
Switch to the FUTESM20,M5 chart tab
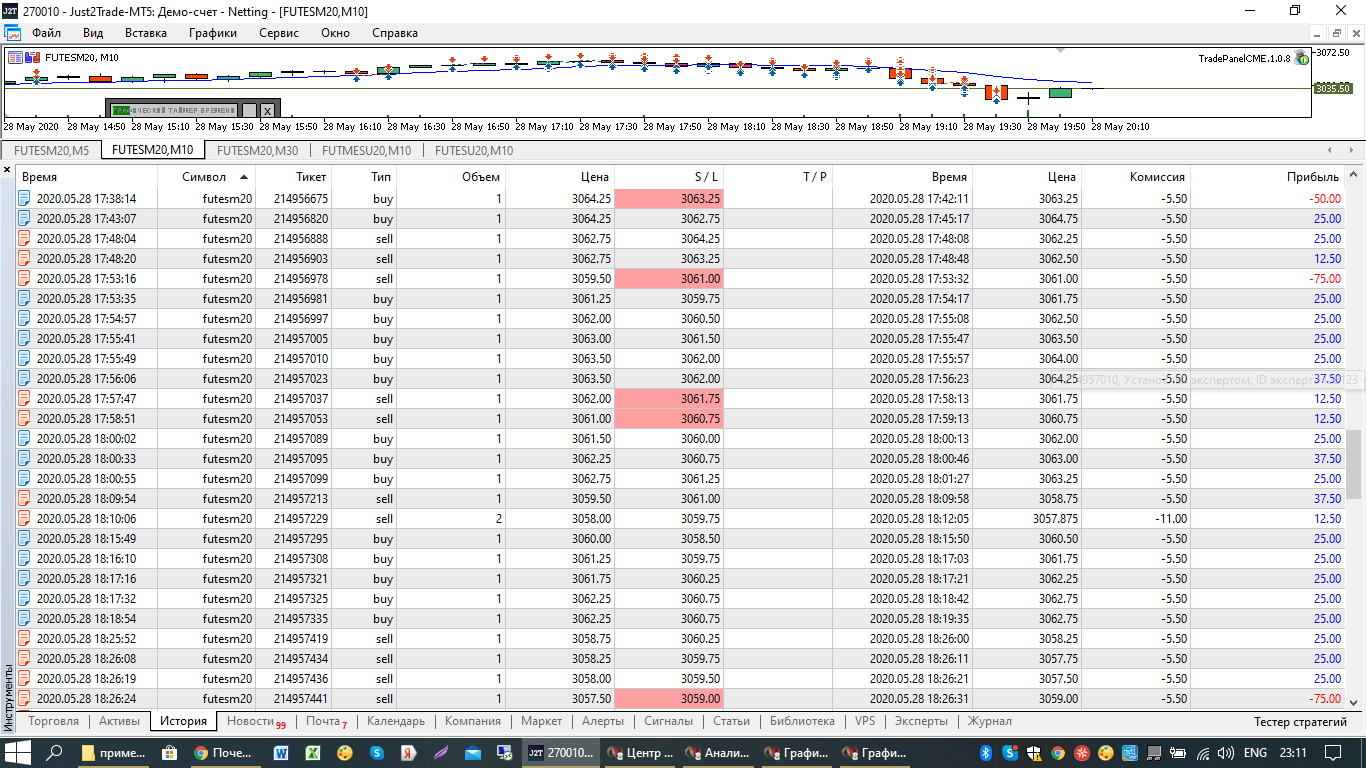(x=52, y=151)
